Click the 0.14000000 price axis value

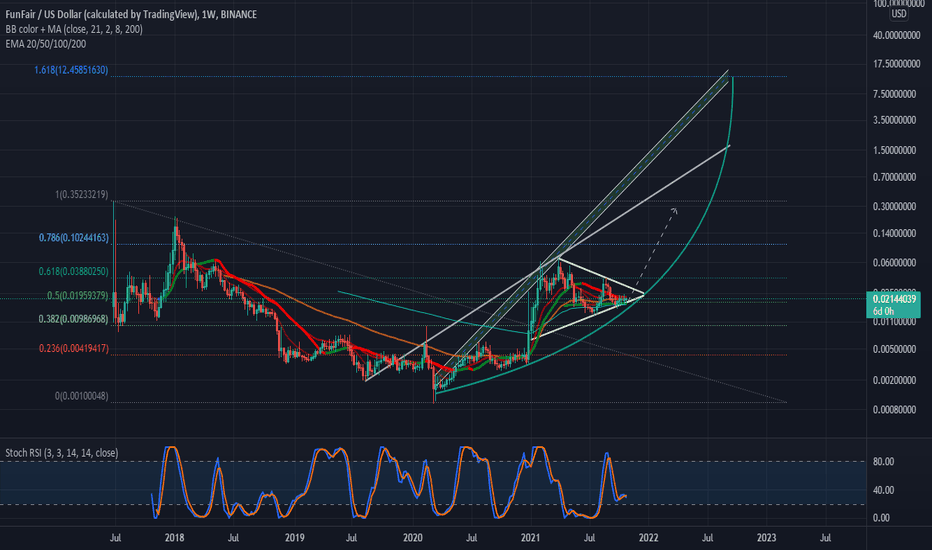(895, 234)
